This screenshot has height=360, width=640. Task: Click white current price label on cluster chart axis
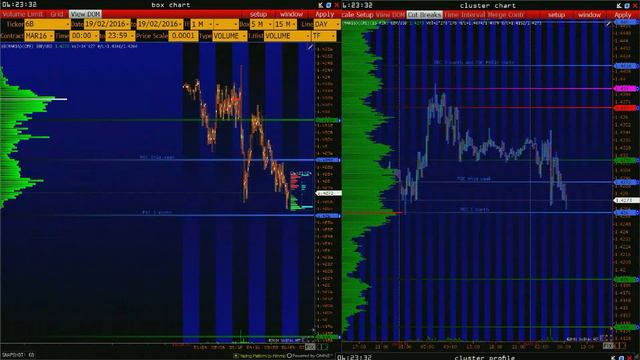626,200
